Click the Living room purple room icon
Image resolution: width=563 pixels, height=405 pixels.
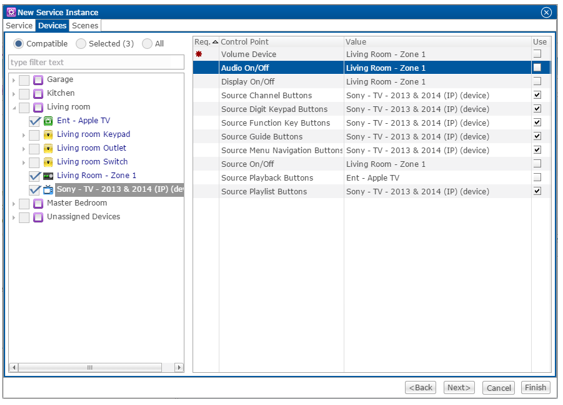pyautogui.click(x=38, y=107)
